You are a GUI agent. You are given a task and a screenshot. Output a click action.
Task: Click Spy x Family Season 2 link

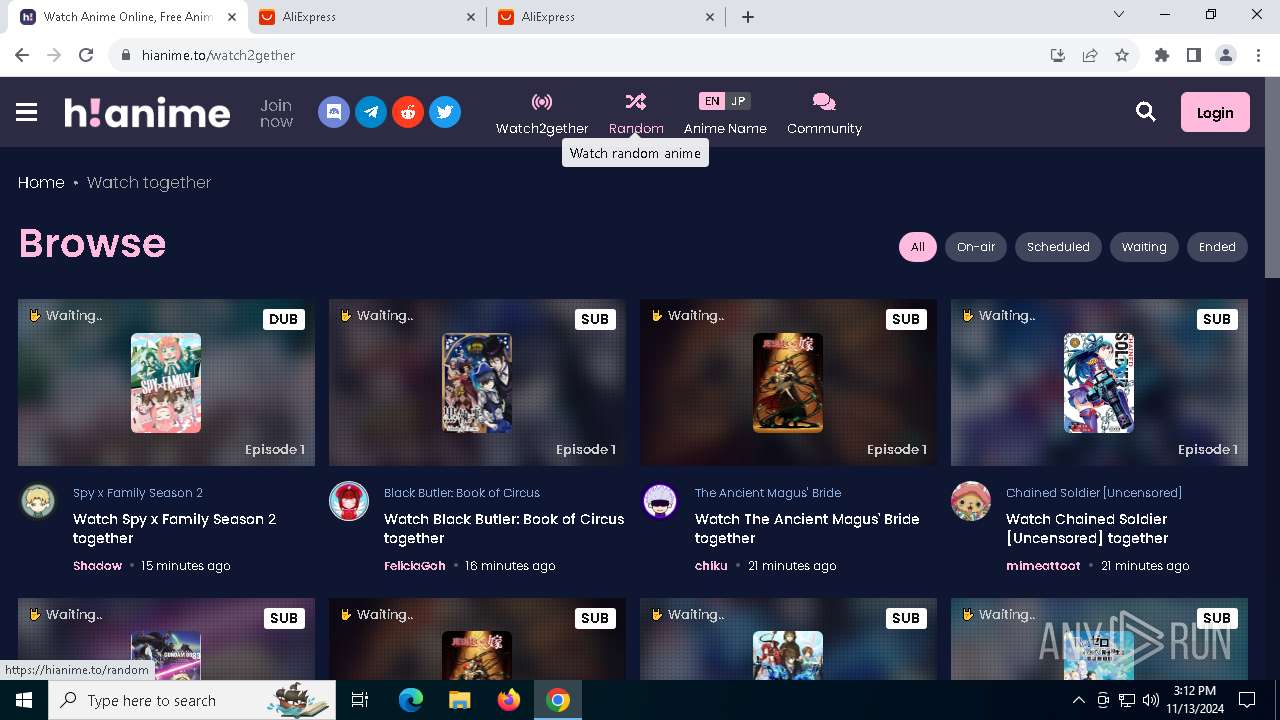tap(138, 493)
